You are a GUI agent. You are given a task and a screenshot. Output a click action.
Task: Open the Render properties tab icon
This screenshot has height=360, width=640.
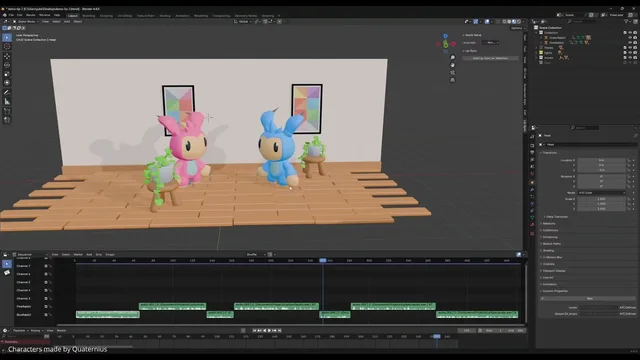point(532,145)
